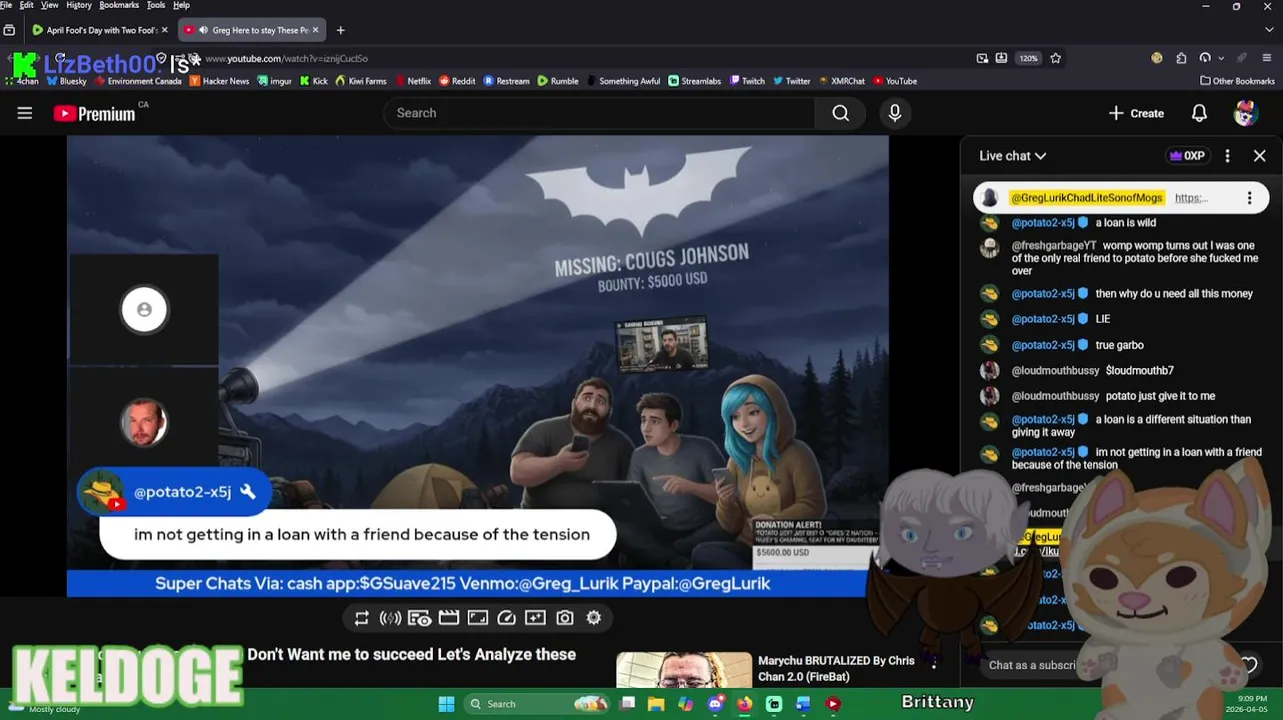This screenshot has height=720, width=1283.
Task: Open pinned message three-dot menu
Action: (x=1249, y=198)
